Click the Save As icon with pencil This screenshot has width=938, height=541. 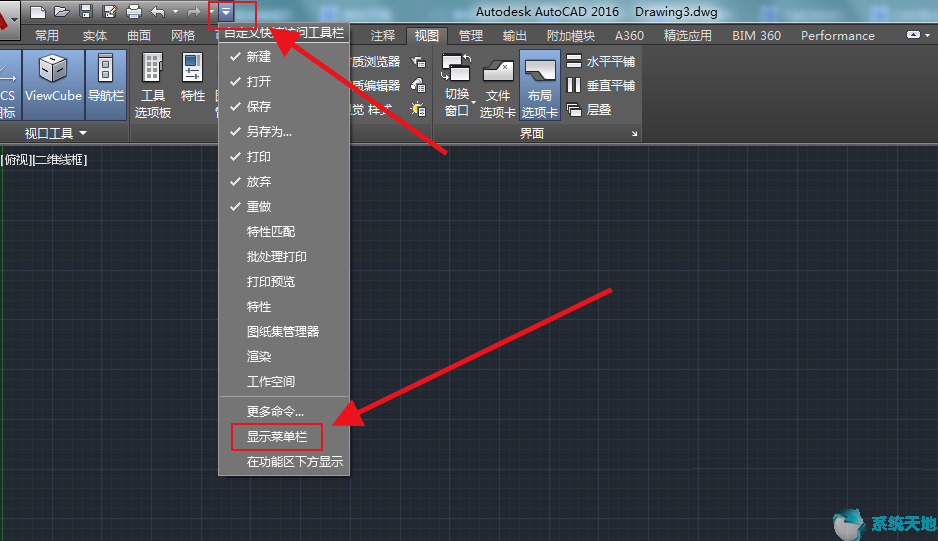(x=109, y=11)
